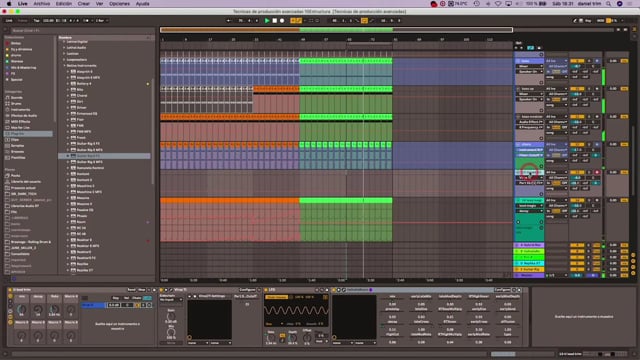
Task: Select the FM8 plug-in
Action: pos(80,126)
